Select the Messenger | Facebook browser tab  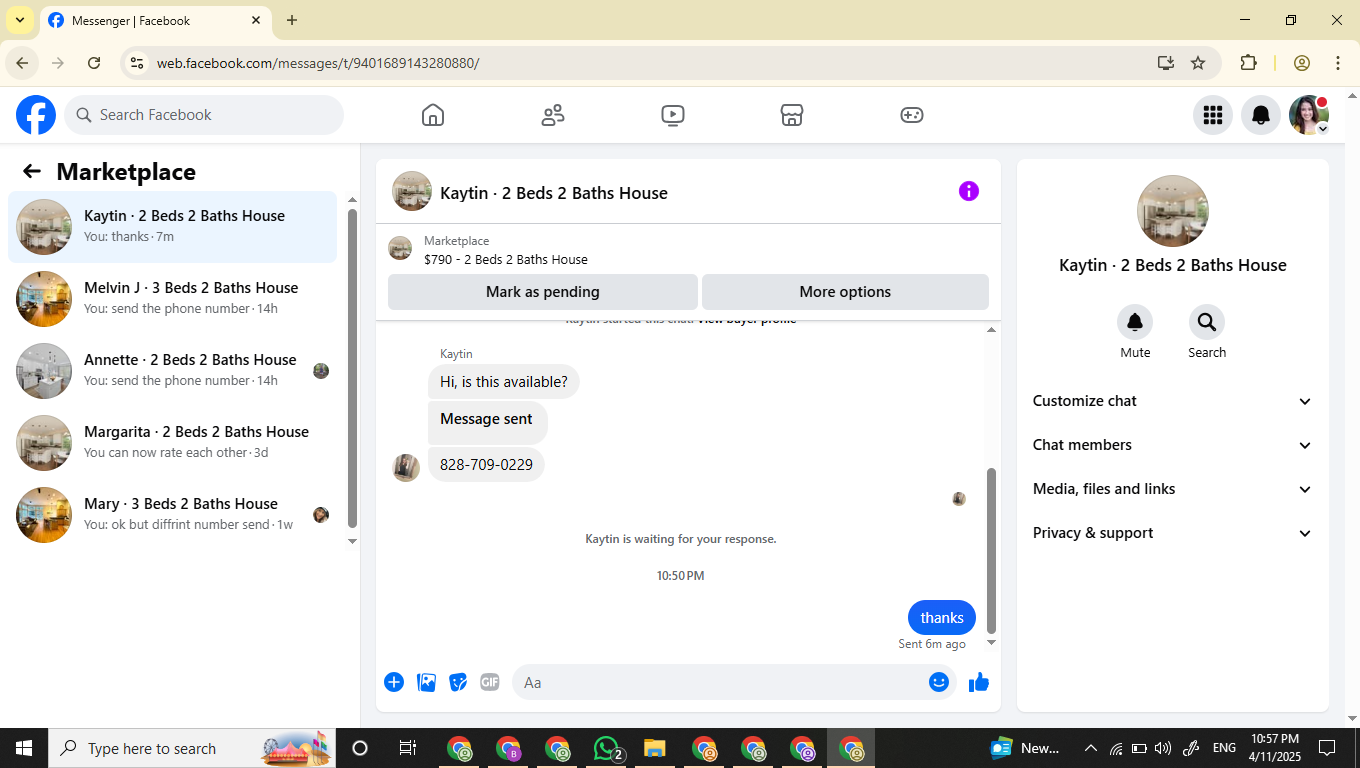(155, 20)
